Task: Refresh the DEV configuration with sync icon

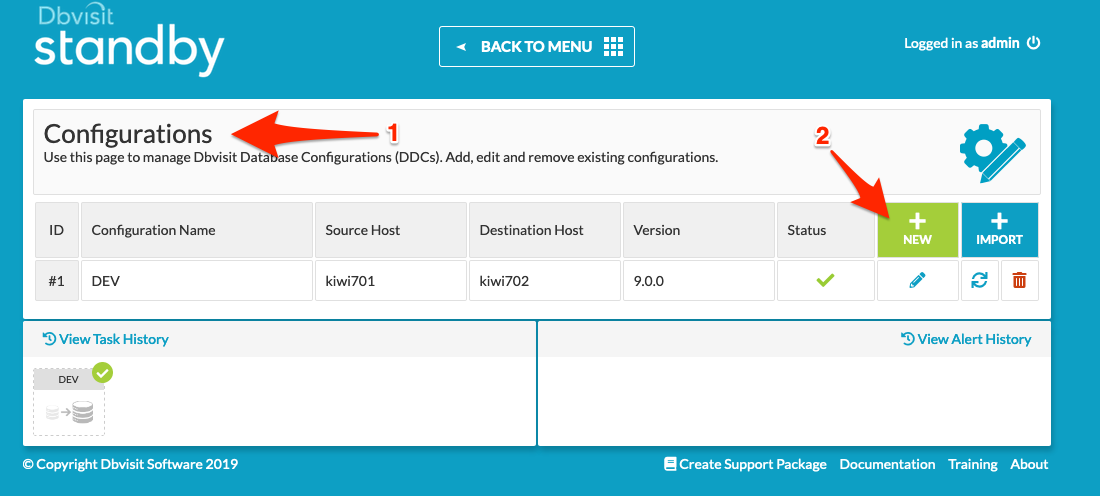Action: 980,281
